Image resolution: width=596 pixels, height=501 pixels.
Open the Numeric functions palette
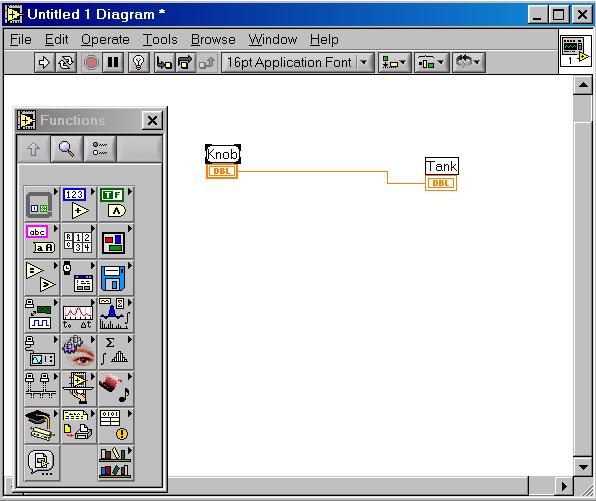(x=78, y=204)
